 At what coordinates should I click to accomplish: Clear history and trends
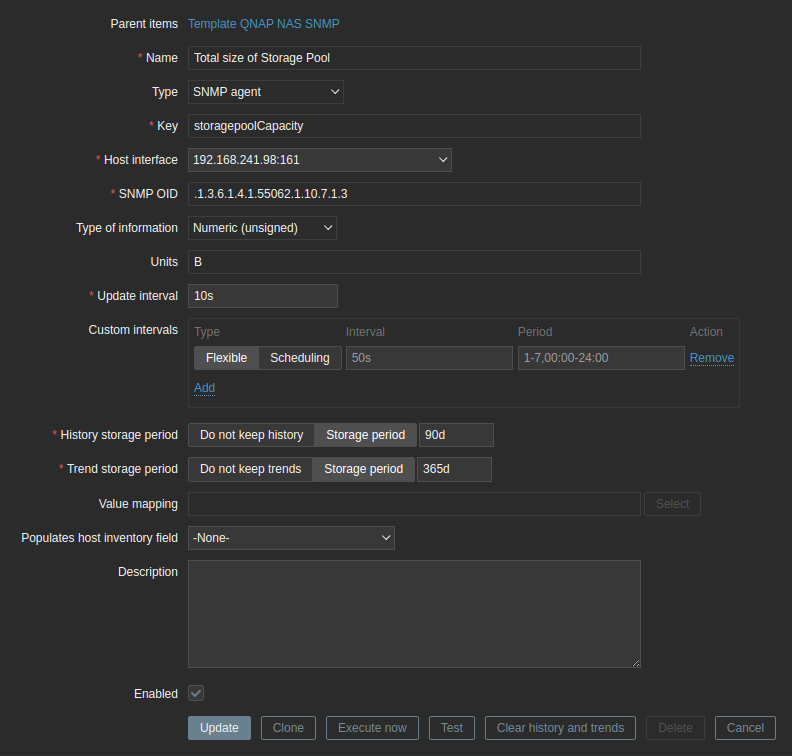[560, 728]
